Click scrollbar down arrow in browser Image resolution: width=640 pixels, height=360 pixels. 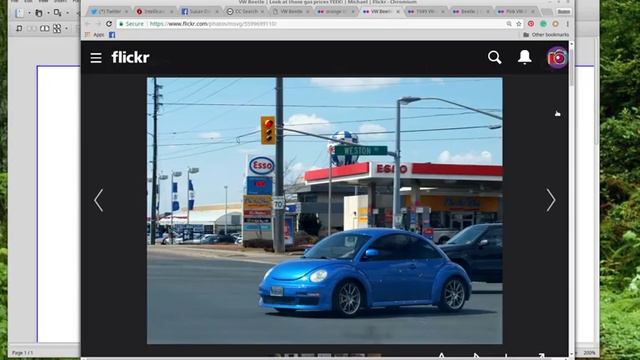coord(571,354)
